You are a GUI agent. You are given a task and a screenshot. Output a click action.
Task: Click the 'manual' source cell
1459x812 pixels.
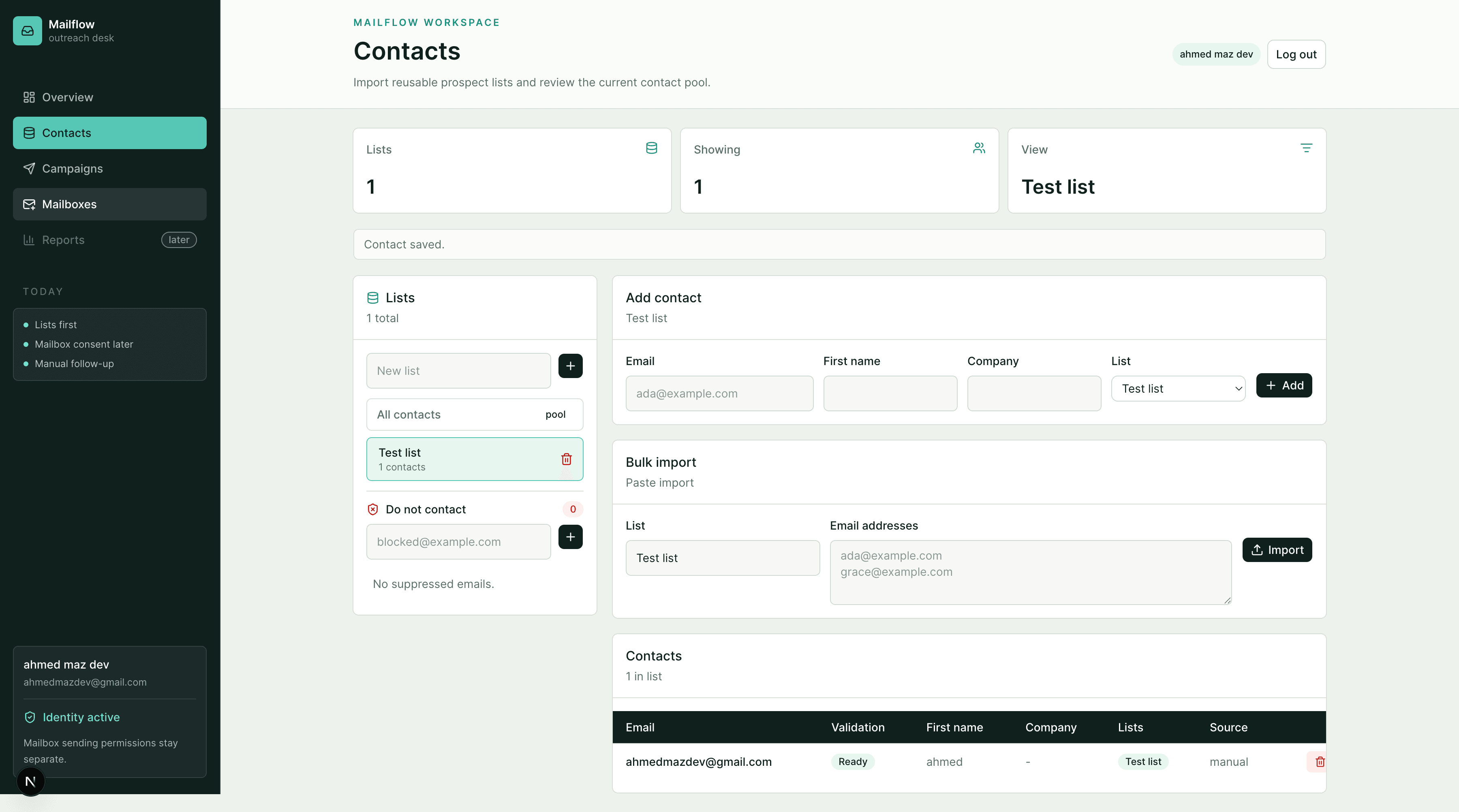pos(1228,762)
